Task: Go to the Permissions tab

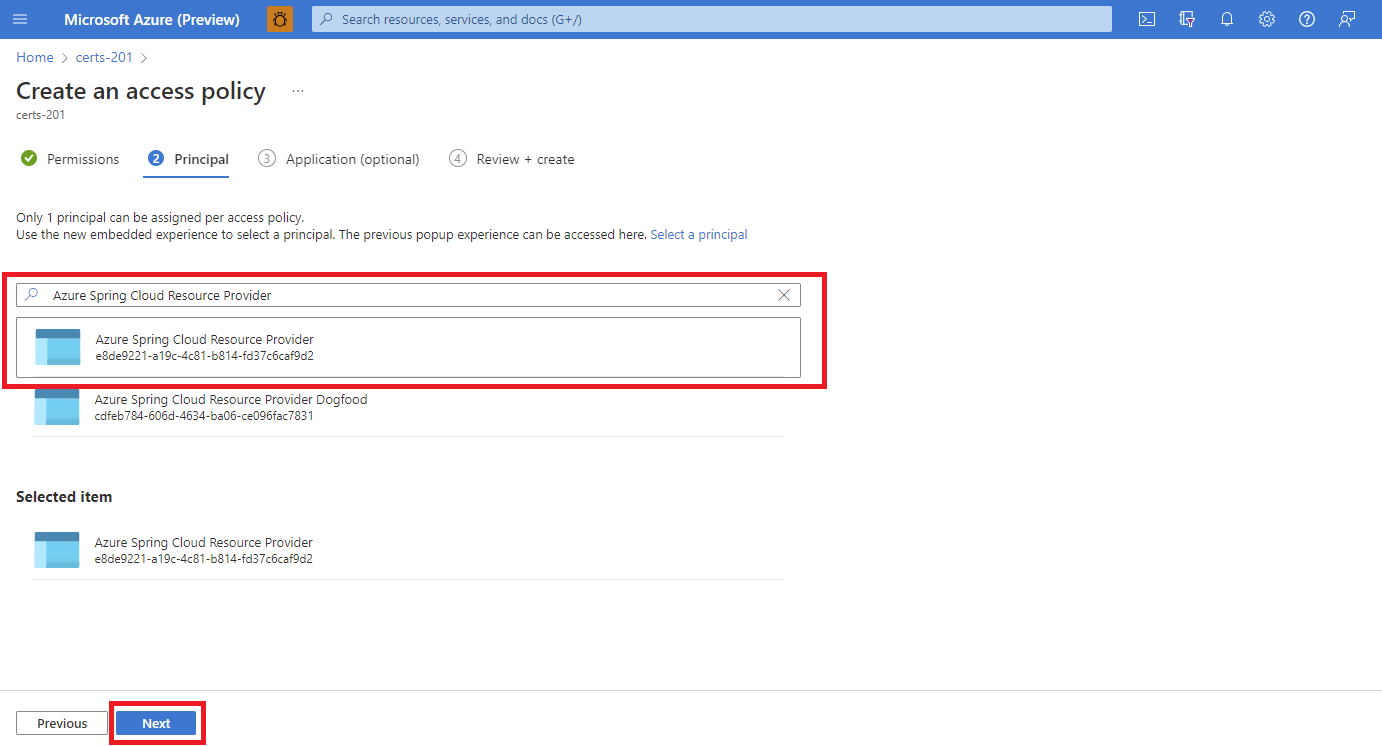Action: pos(83,159)
